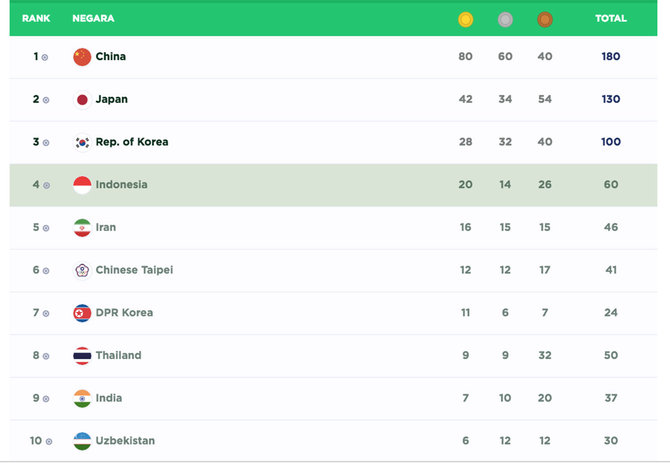Viewport: 670px width, 463px height.
Task: Open the India country link
Action: point(109,398)
